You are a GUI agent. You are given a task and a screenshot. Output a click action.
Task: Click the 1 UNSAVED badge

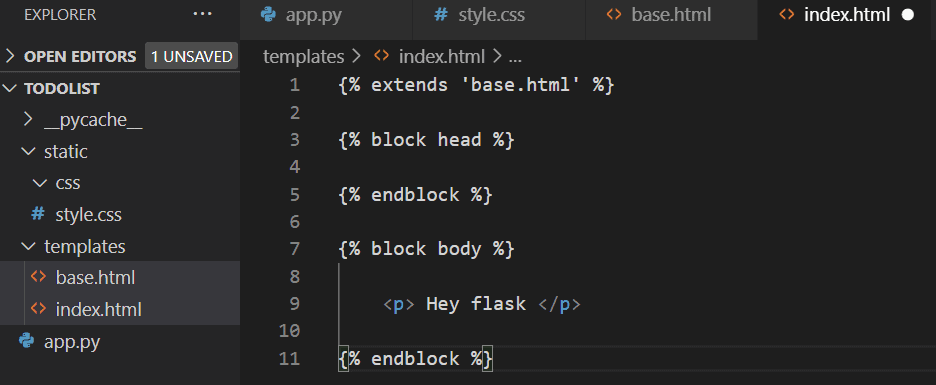click(191, 56)
